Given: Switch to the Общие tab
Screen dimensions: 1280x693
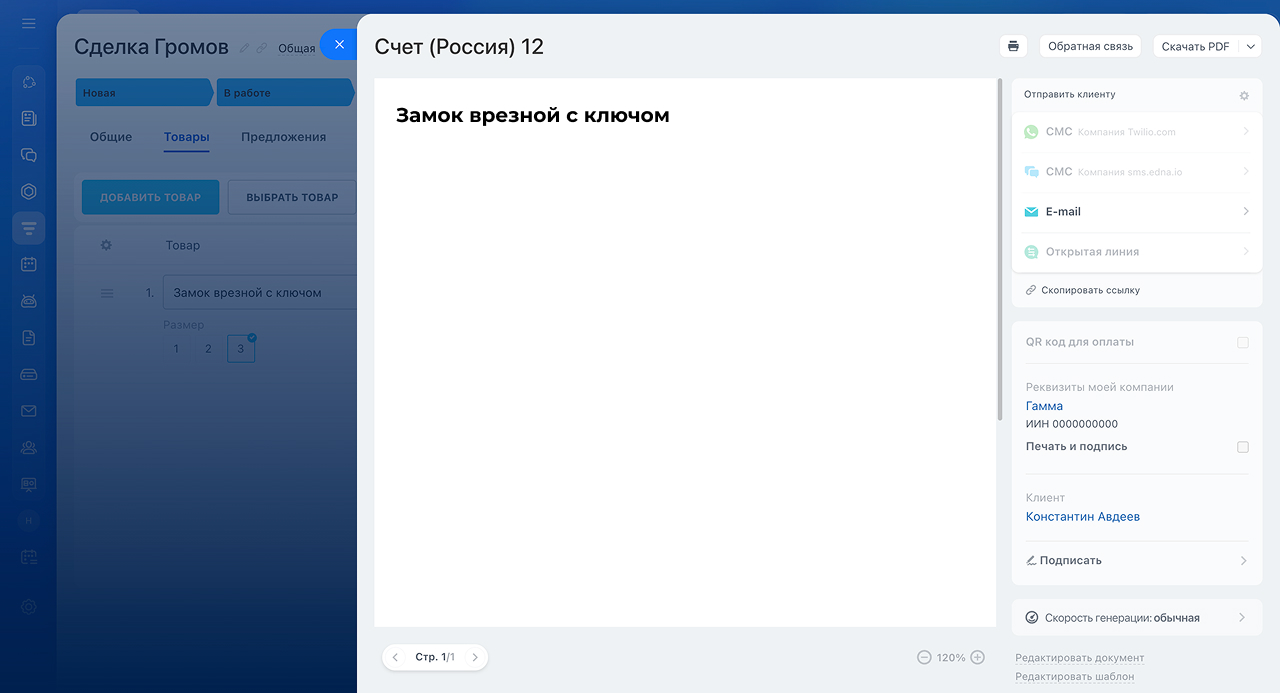Looking at the screenshot, I should click(x=111, y=137).
